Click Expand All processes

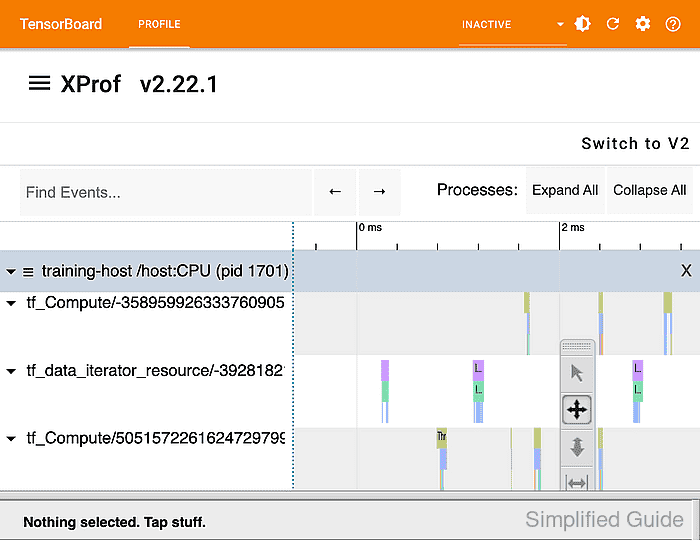[x=565, y=190]
